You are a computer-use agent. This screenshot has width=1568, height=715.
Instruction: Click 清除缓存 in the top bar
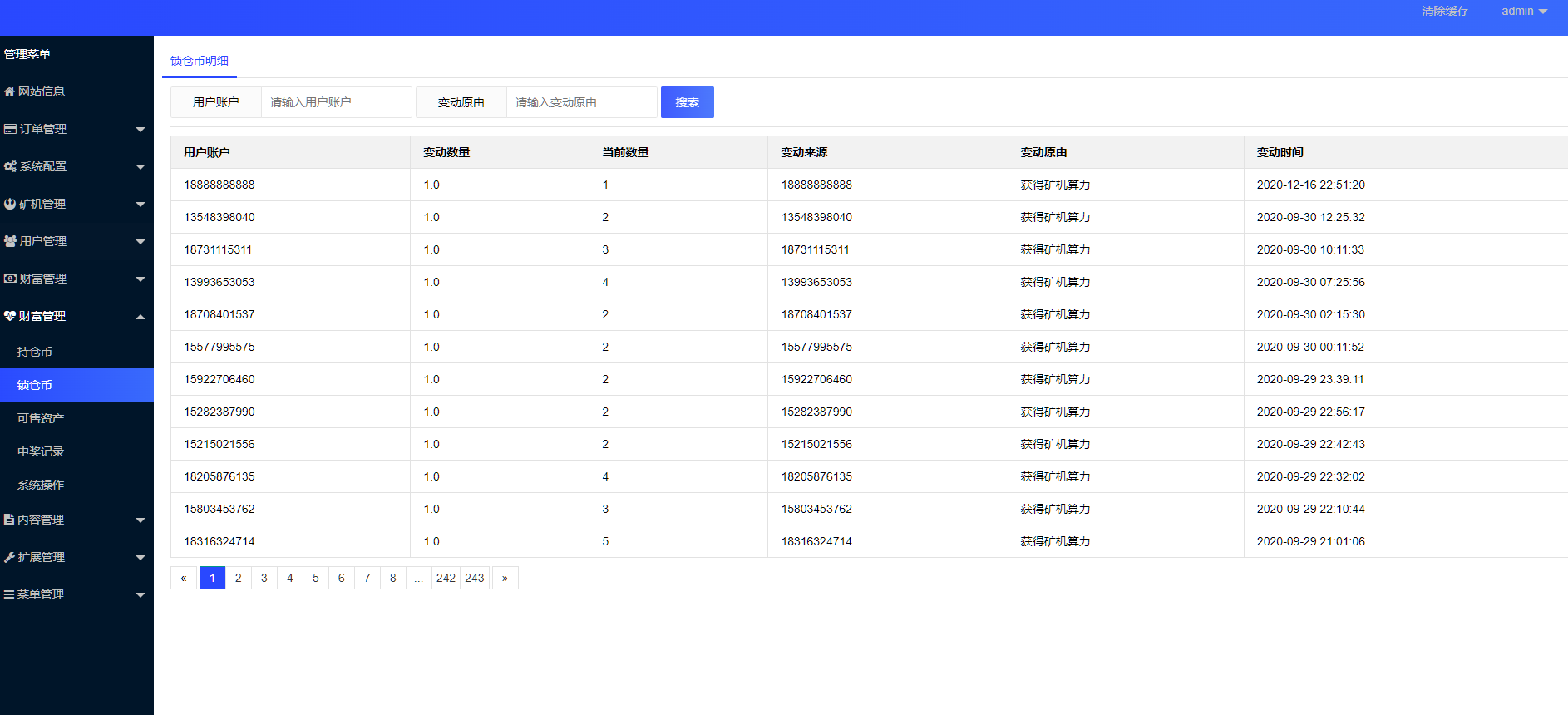(1445, 11)
